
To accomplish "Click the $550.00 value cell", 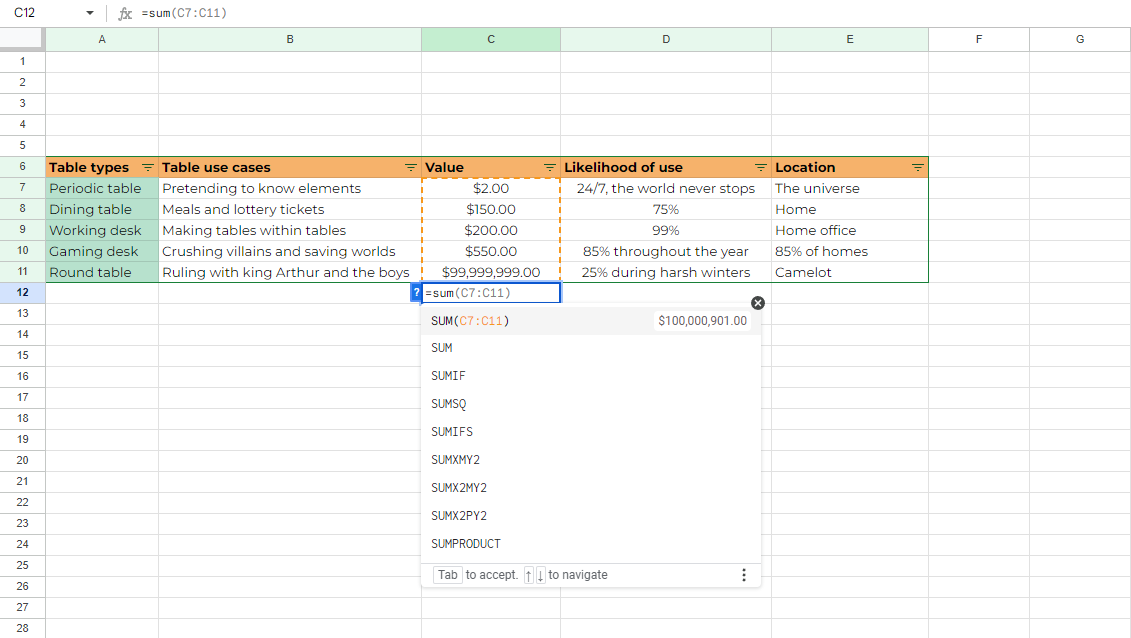I will [490, 251].
